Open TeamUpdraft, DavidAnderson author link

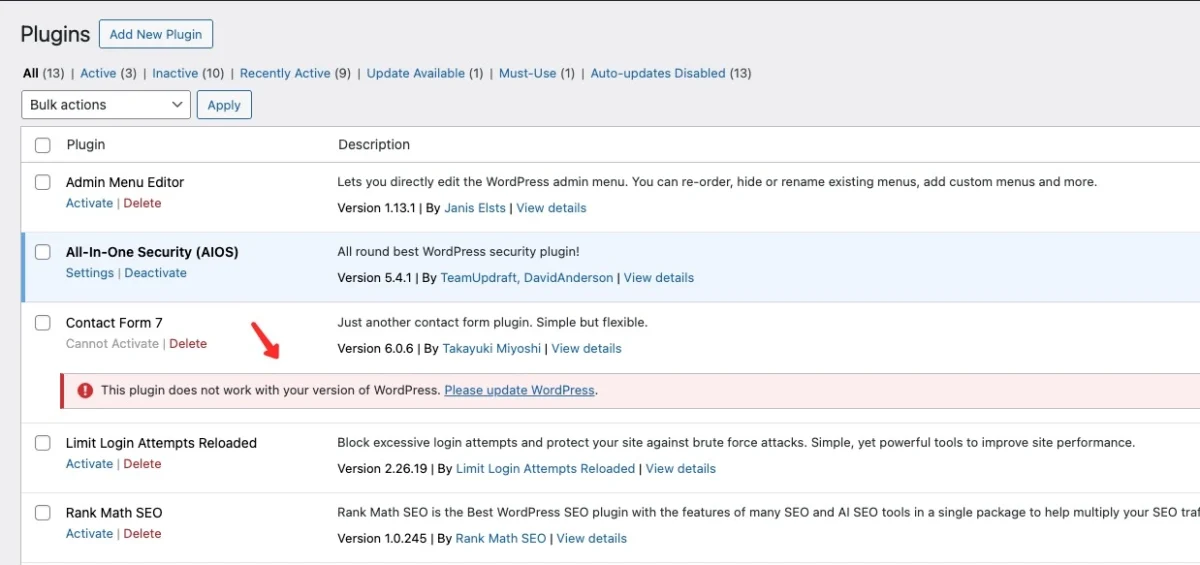point(527,278)
